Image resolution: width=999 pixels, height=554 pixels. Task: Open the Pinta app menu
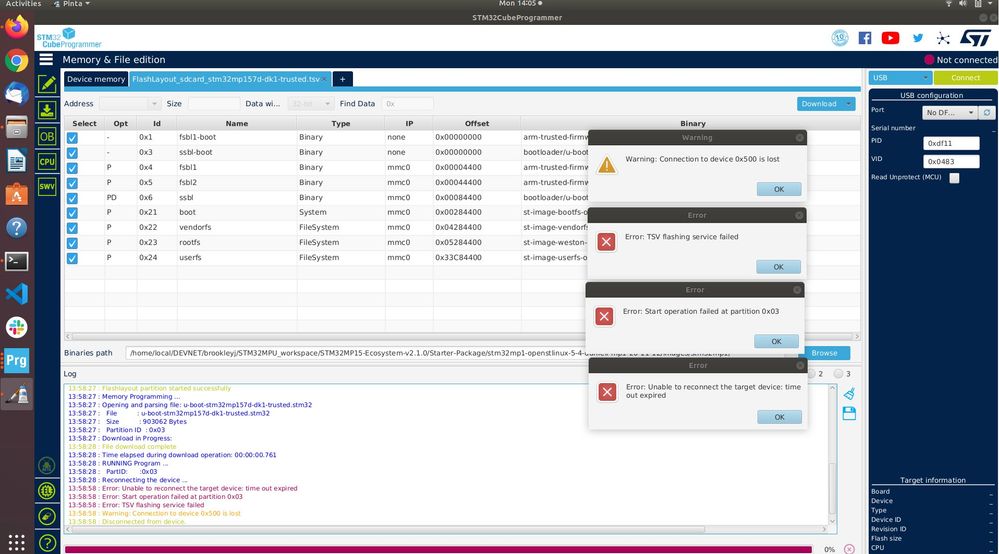coord(72,4)
